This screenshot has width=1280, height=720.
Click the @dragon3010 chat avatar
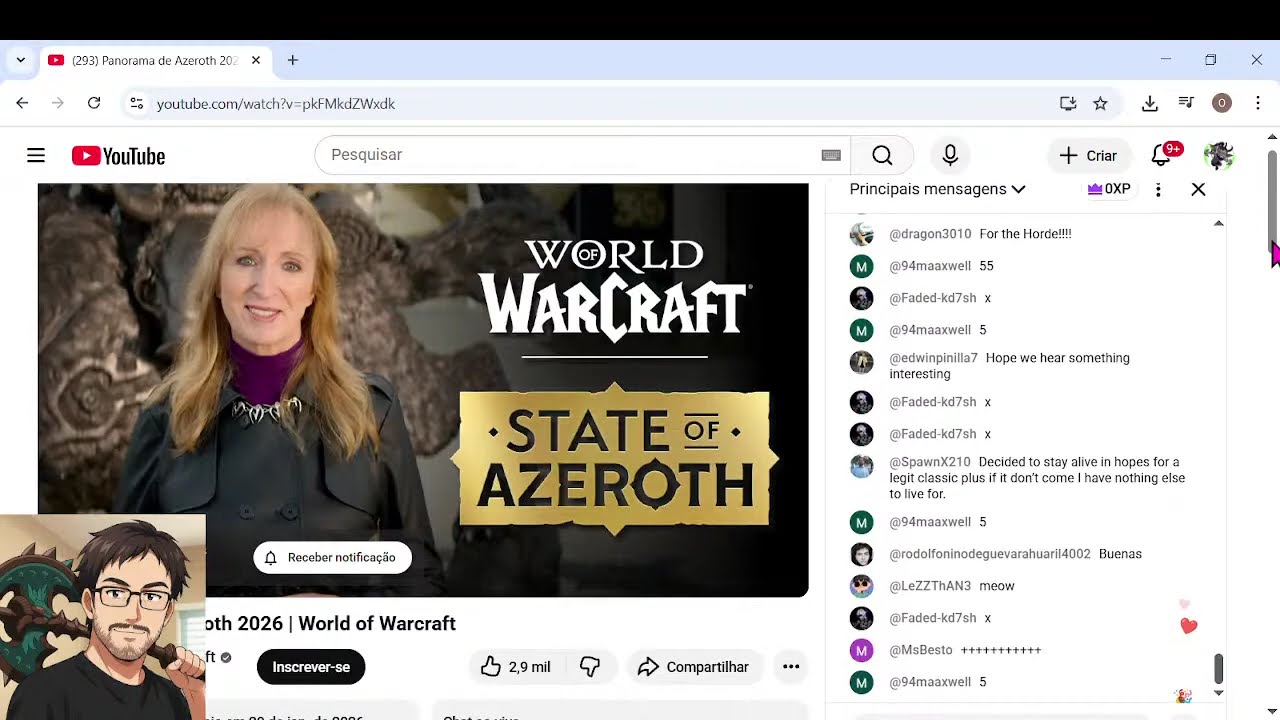(862, 234)
